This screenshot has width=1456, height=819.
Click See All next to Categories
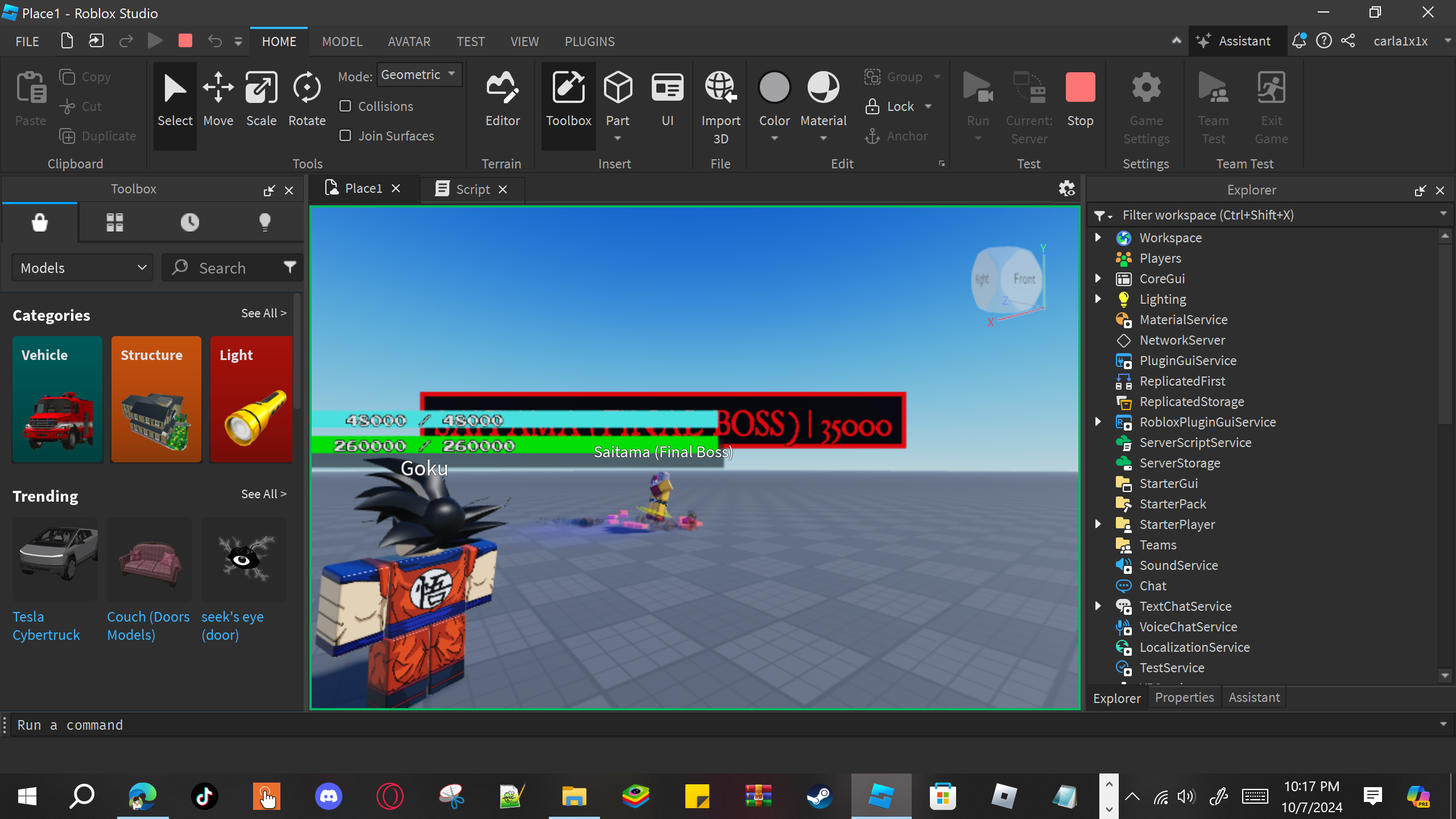point(263,313)
